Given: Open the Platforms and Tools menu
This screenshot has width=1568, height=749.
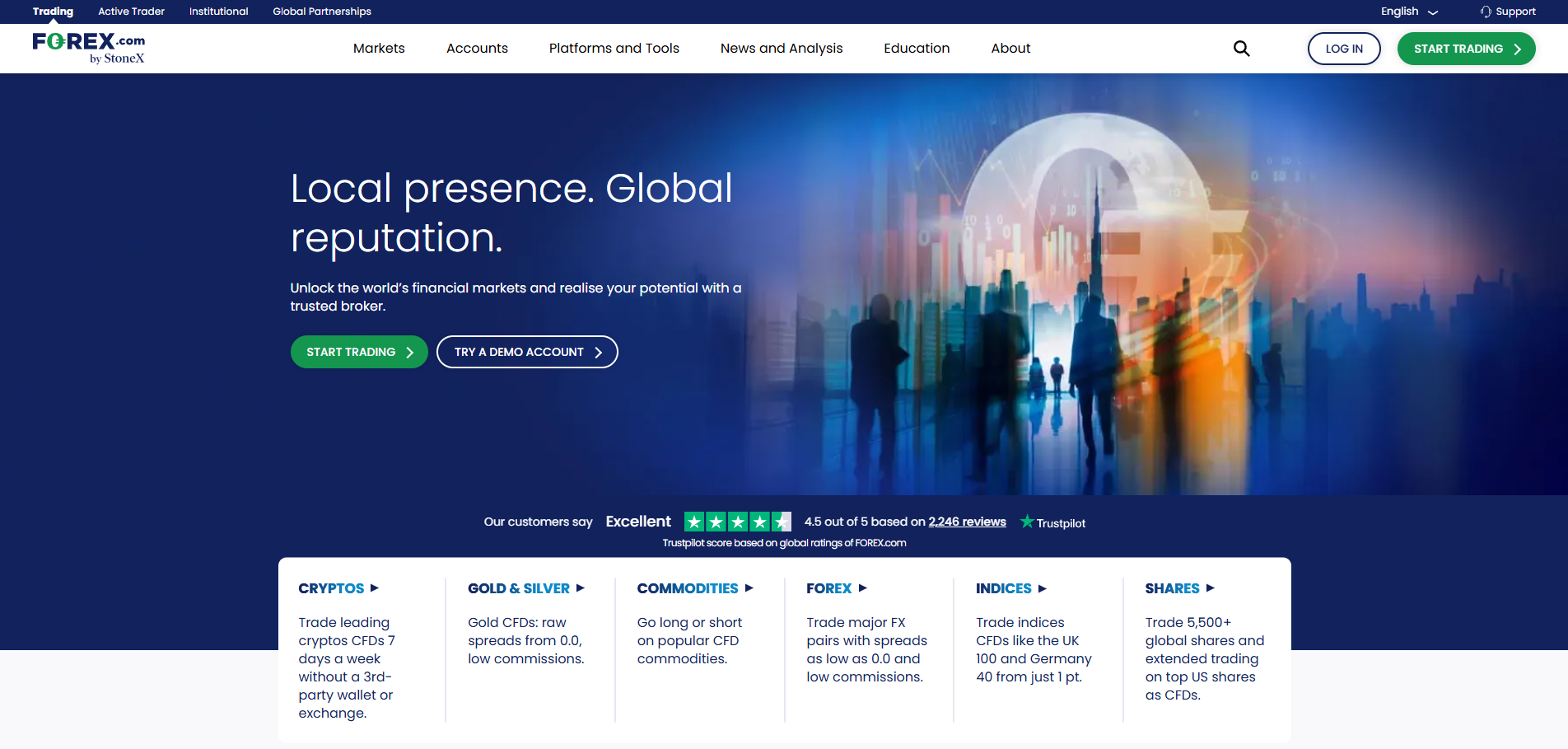Looking at the screenshot, I should coord(614,49).
